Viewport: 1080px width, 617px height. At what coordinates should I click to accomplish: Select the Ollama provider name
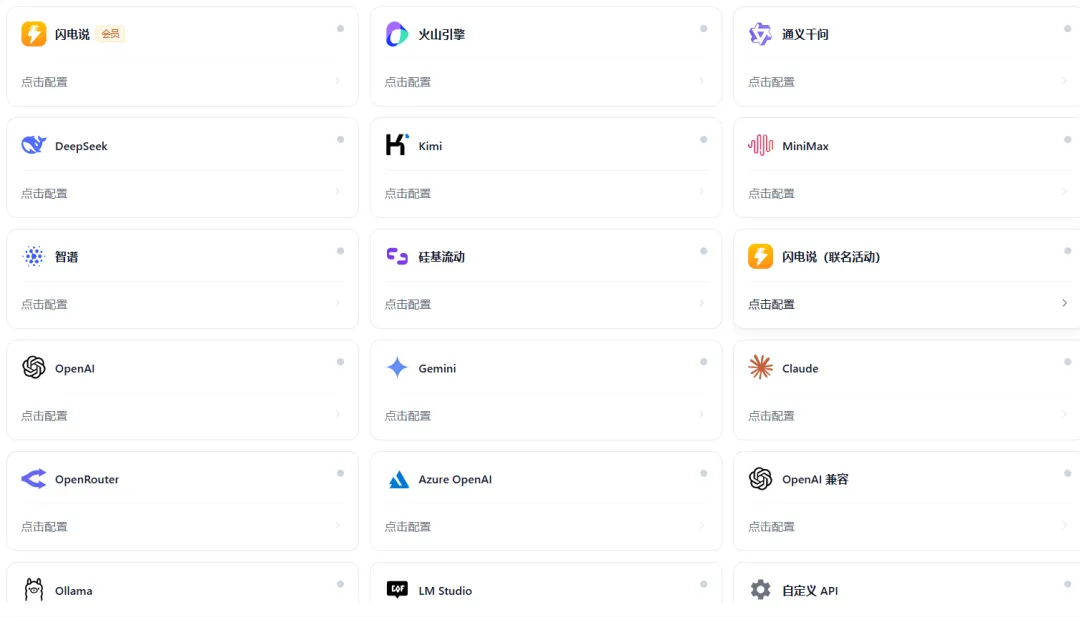coord(74,591)
